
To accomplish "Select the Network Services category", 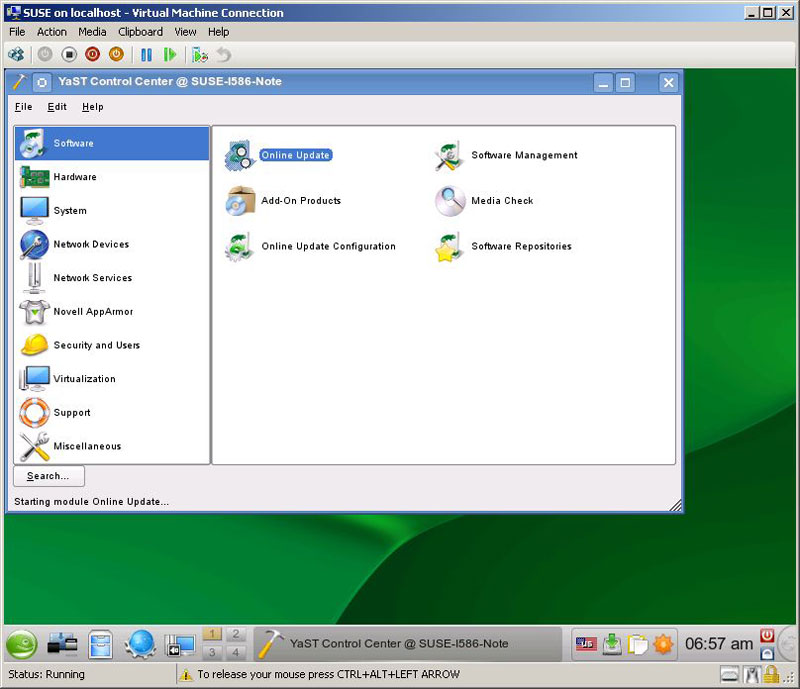I will [x=112, y=278].
